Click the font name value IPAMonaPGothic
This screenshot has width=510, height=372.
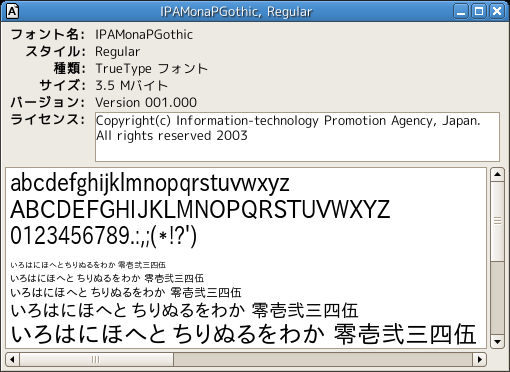[x=144, y=35]
